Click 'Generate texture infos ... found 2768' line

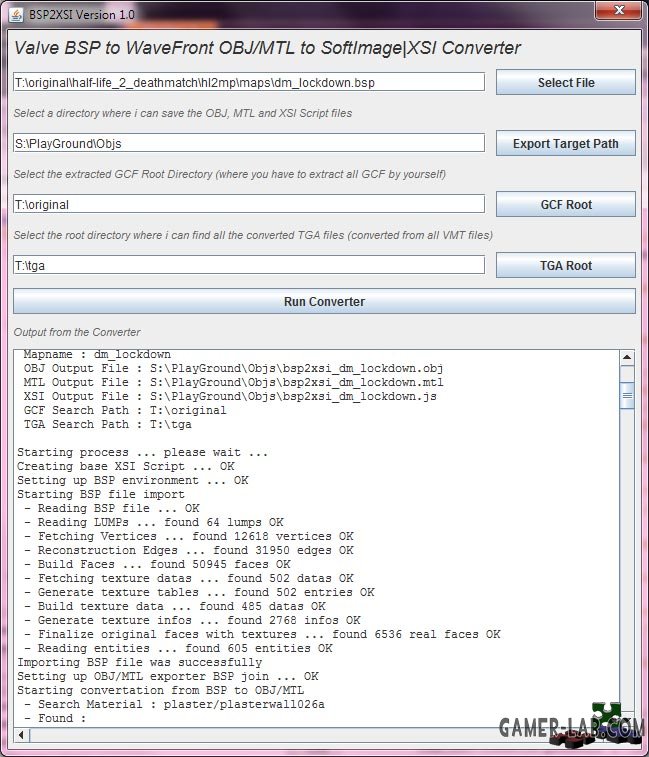[192, 620]
